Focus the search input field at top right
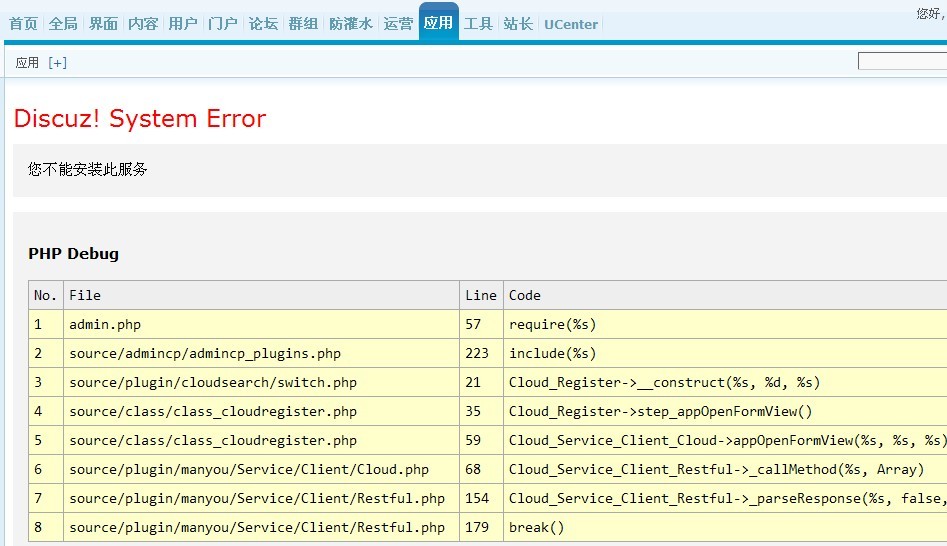The height and width of the screenshot is (546, 947). (x=902, y=61)
